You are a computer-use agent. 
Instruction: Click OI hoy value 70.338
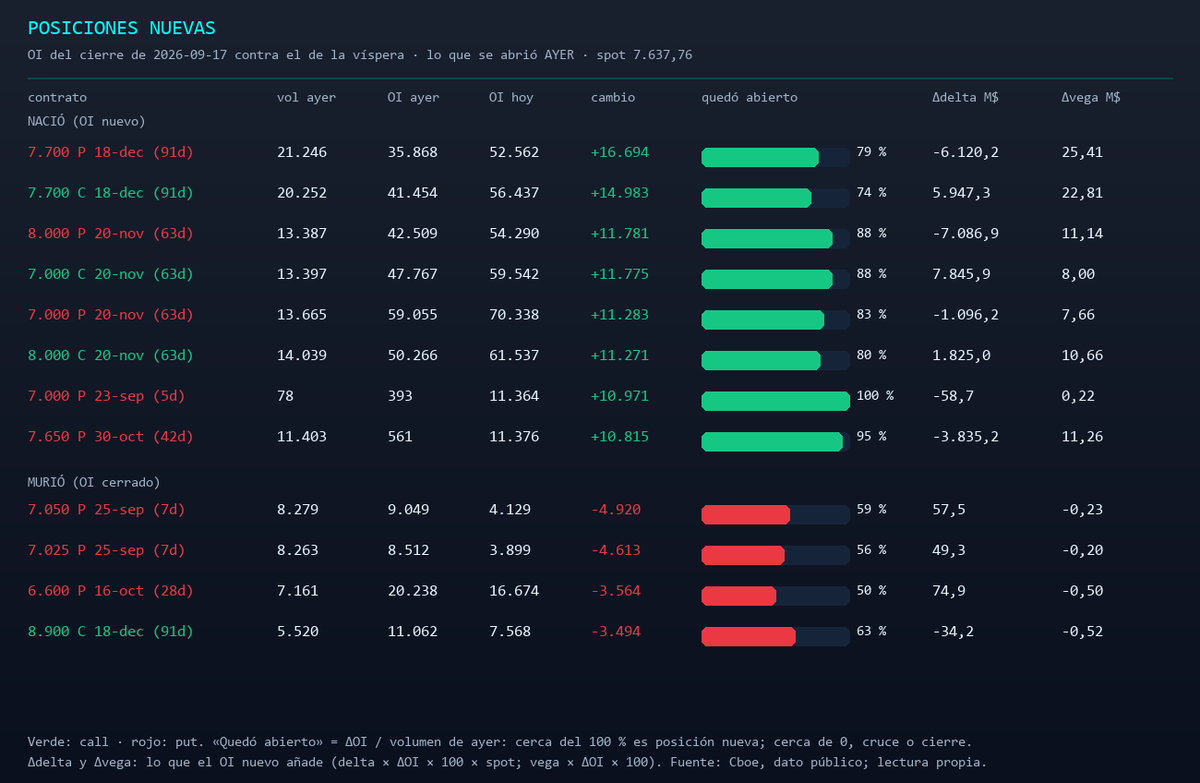click(514, 315)
